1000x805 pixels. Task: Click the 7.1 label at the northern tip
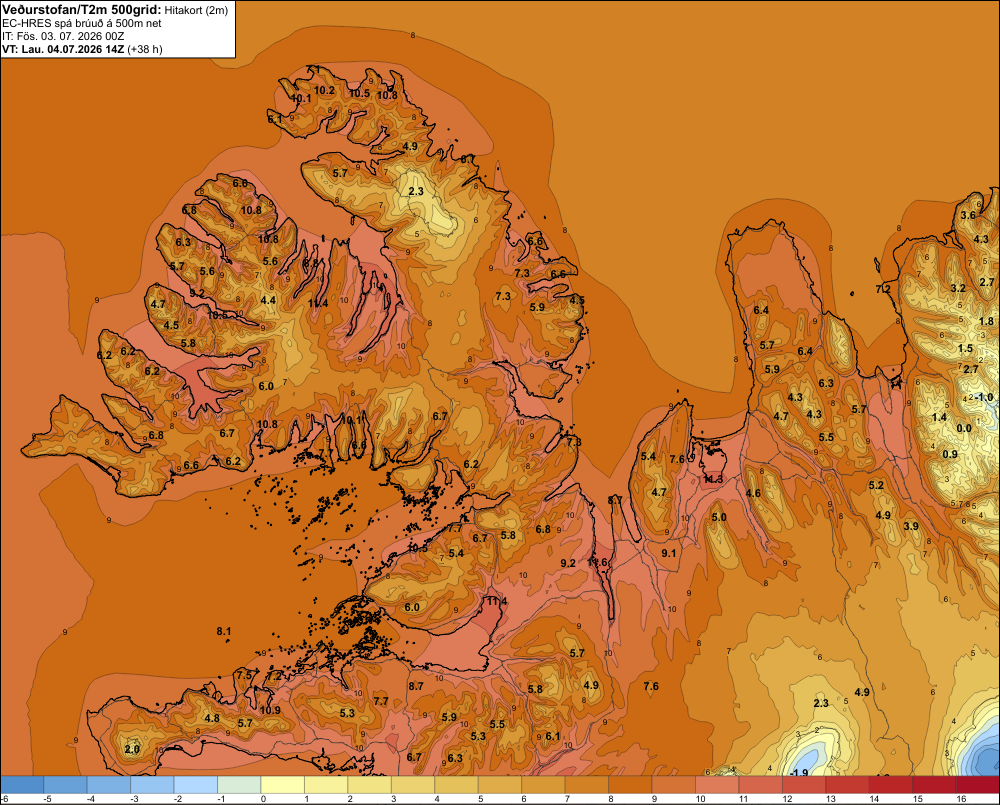[x=313, y=69]
